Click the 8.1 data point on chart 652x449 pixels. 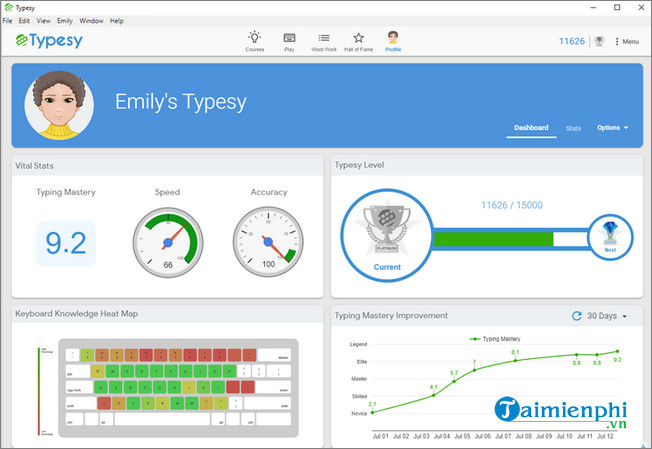[x=515, y=360]
